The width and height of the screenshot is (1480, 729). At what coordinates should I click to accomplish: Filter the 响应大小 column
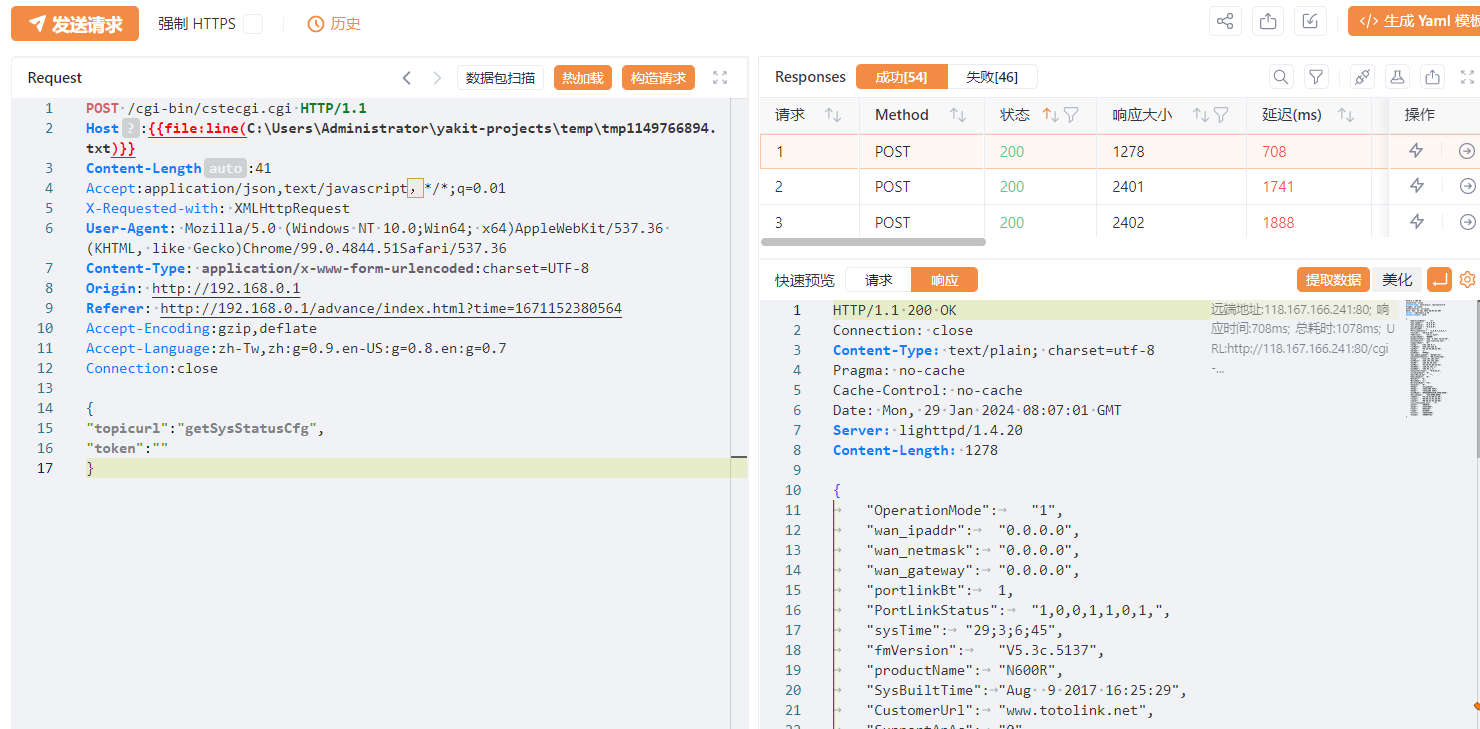[x=1221, y=115]
